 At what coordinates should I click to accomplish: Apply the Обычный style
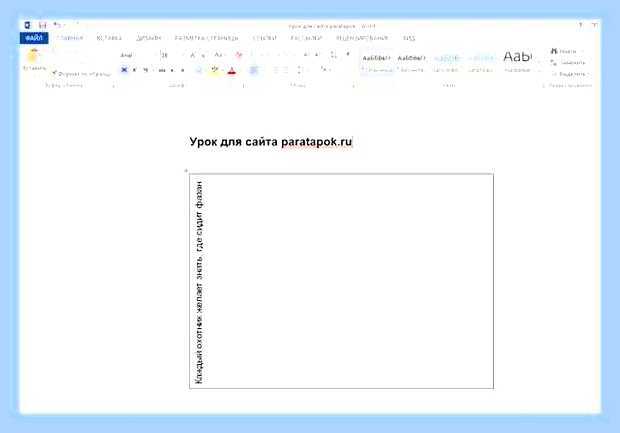[x=377, y=63]
